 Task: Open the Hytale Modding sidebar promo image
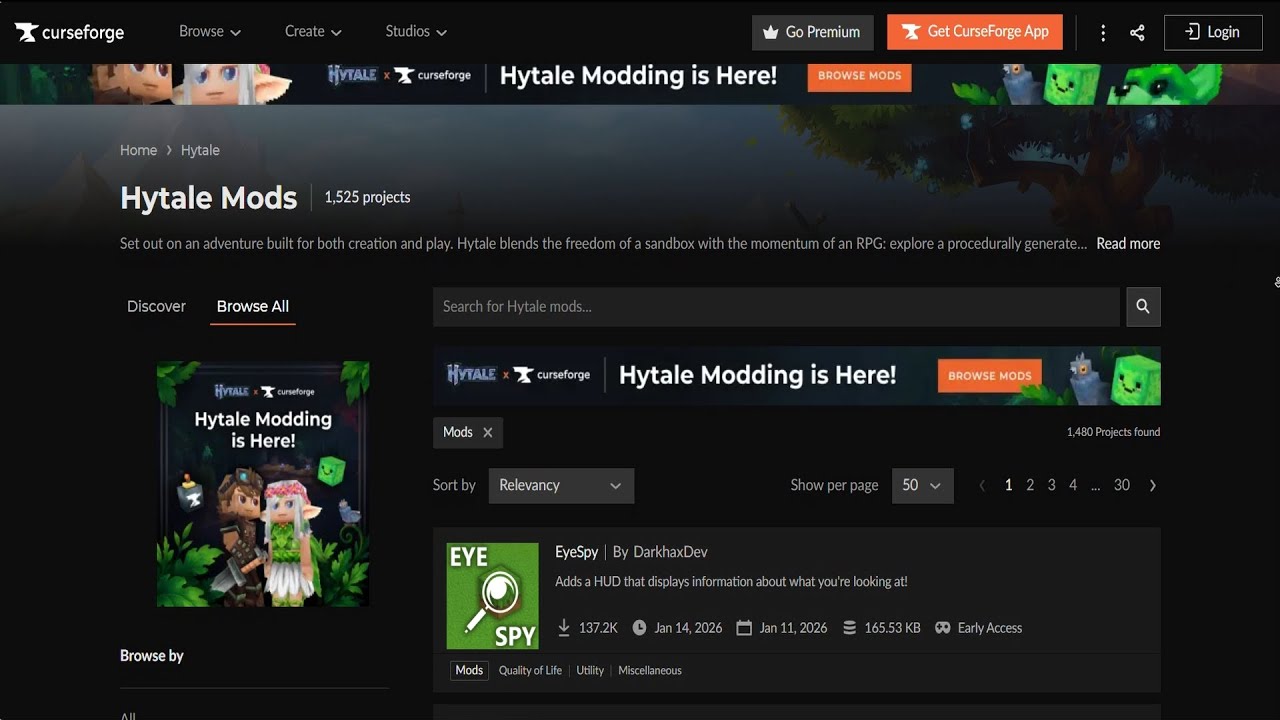click(x=263, y=484)
